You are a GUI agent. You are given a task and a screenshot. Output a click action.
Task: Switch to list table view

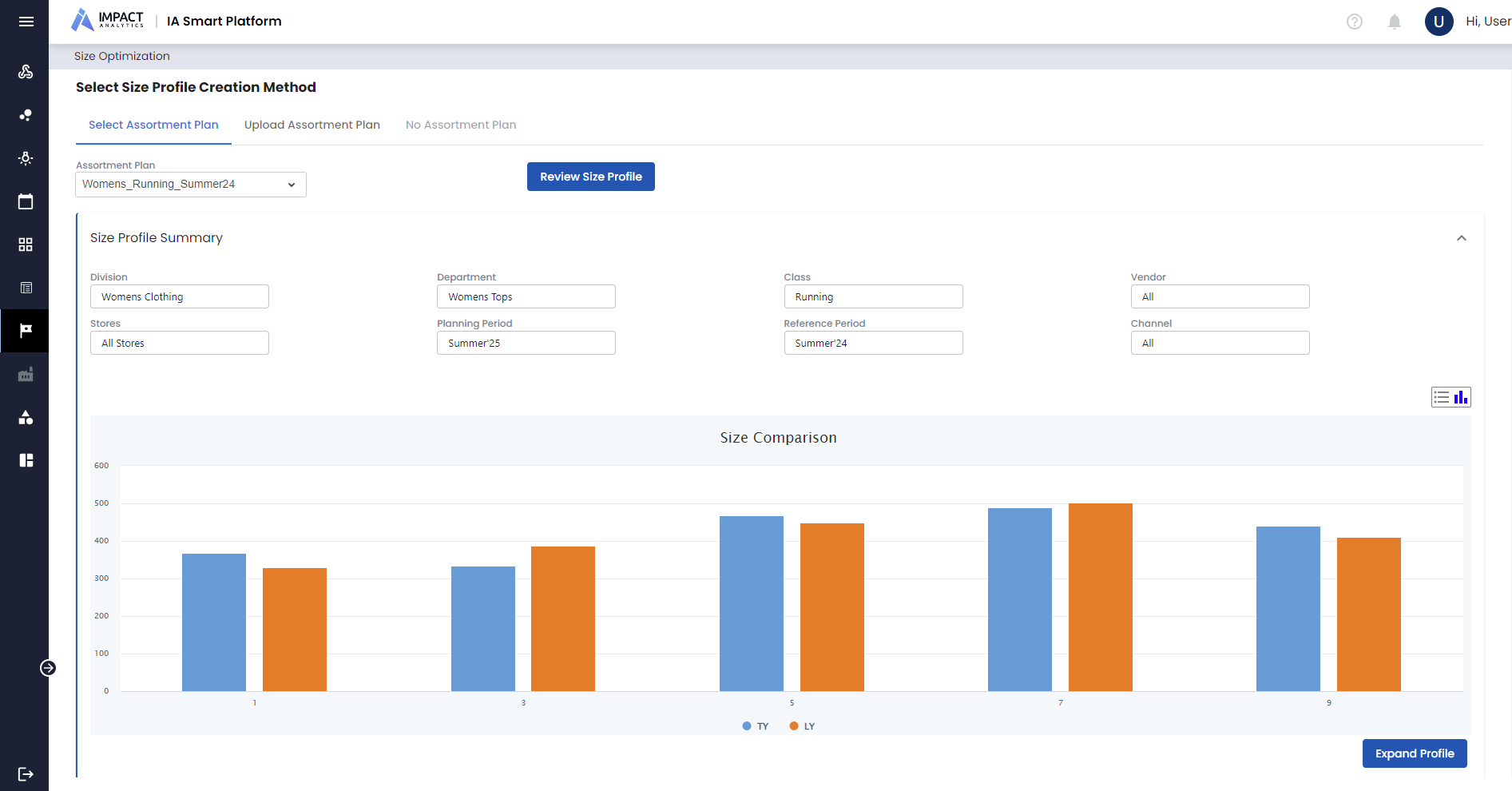pos(1442,397)
